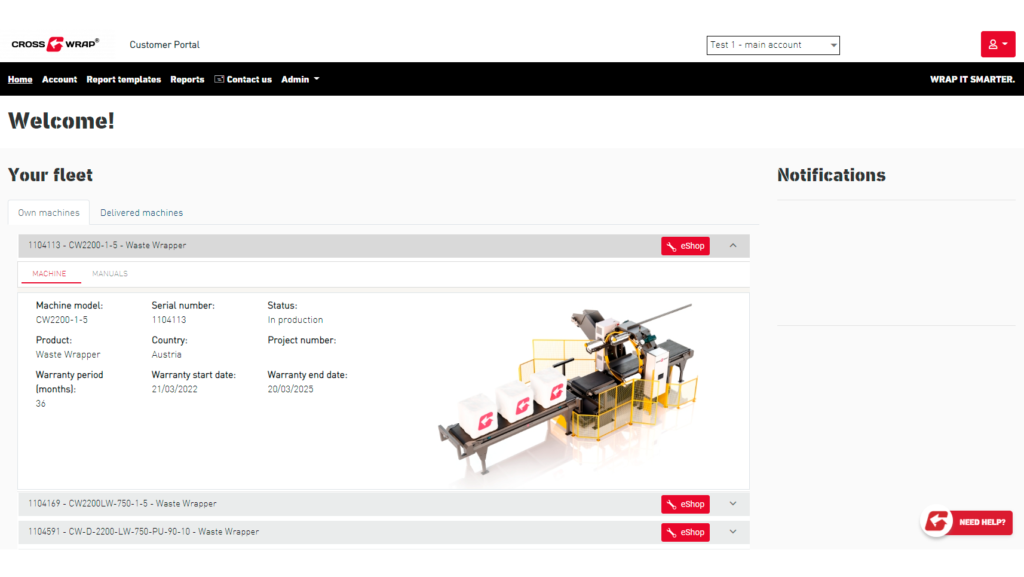Open the Reports menu item
The width and height of the screenshot is (1024, 577).
(187, 80)
